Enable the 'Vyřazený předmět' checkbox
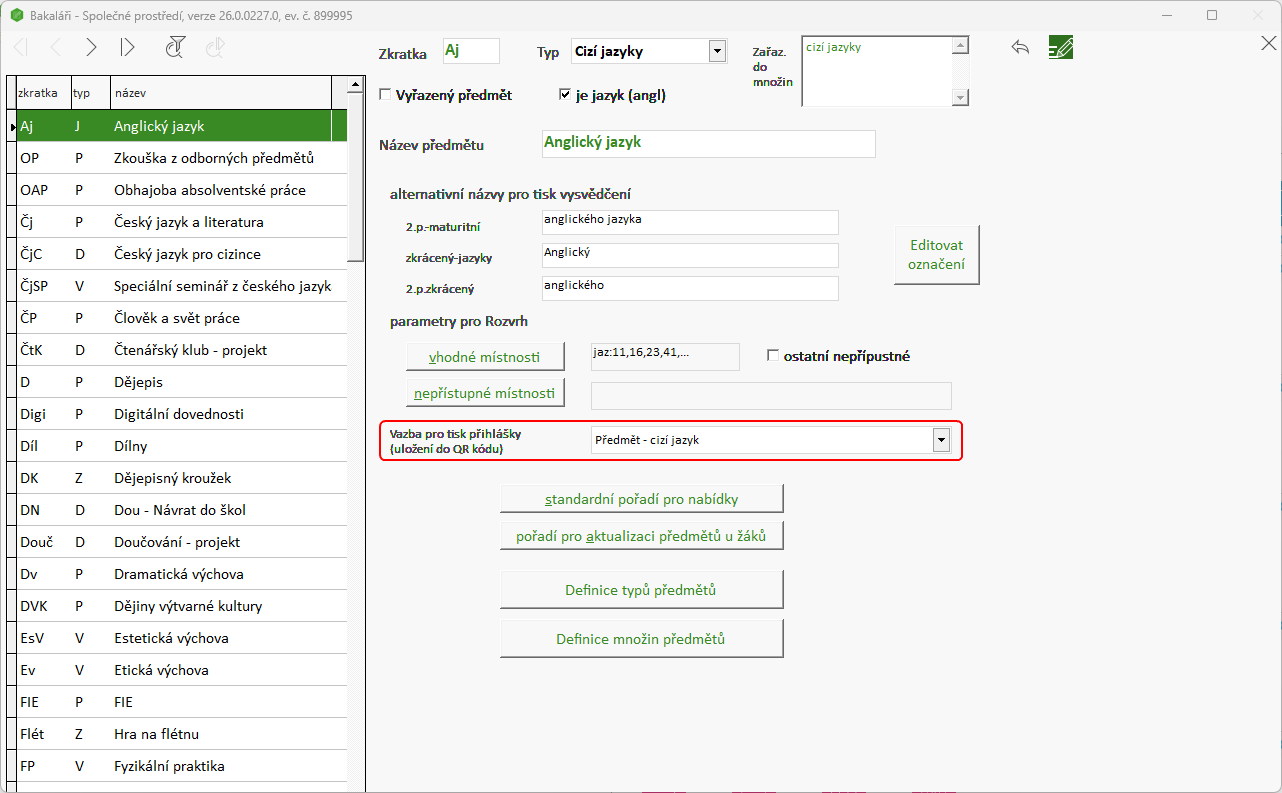The height and width of the screenshot is (793, 1282). (385, 95)
